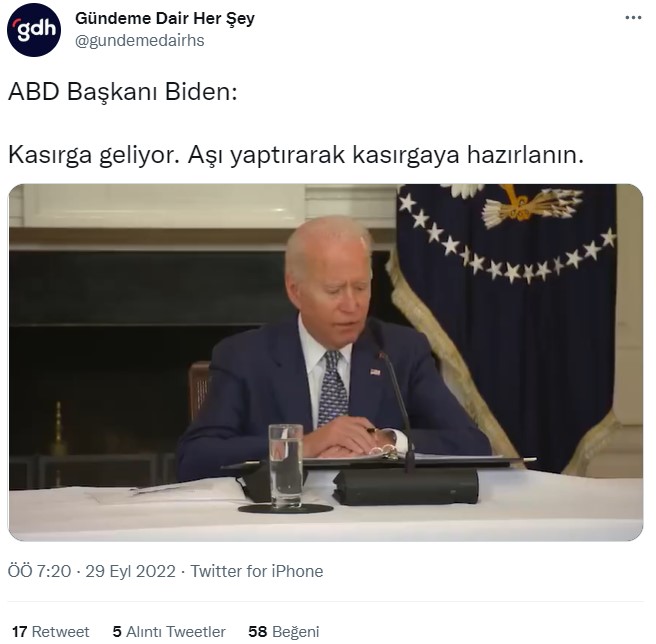Viewport: 656px width, 644px height.
Task: Click the patterned blue tie in video
Action: (332, 388)
